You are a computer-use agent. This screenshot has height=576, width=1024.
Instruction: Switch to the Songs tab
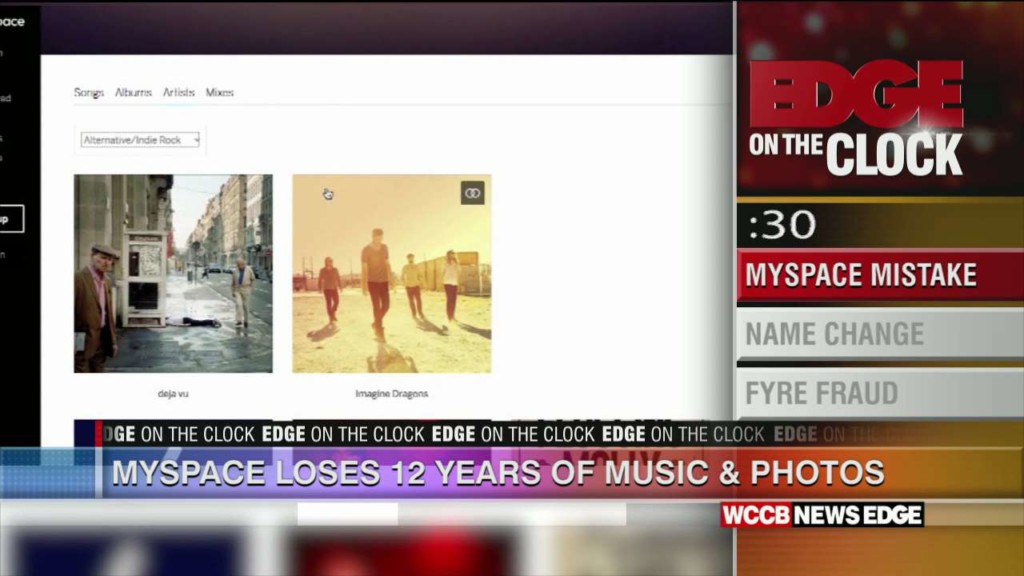(x=89, y=93)
